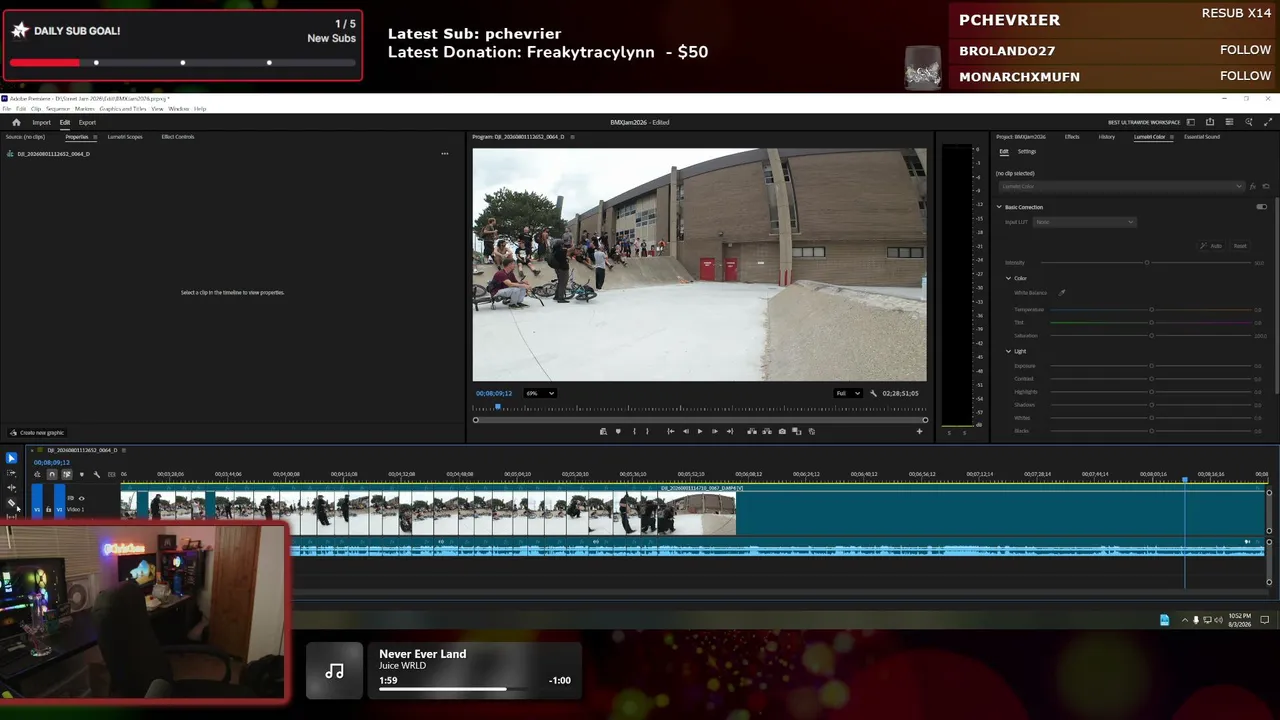The image size is (1280, 720).
Task: Adjust the Temperature slider handle
Action: (x=1151, y=310)
